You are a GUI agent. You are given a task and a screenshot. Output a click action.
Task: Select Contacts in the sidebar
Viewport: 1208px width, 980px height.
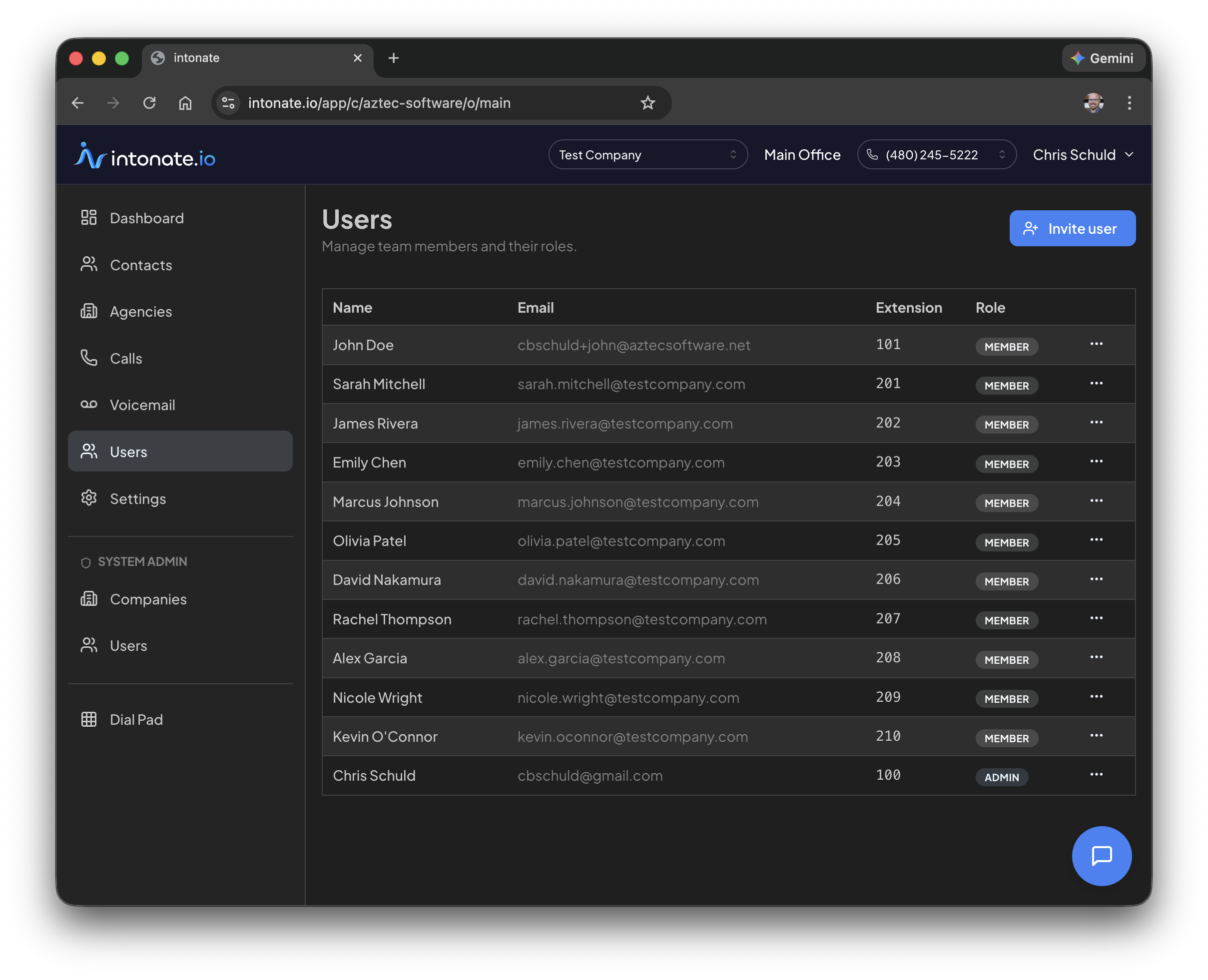coord(140,265)
